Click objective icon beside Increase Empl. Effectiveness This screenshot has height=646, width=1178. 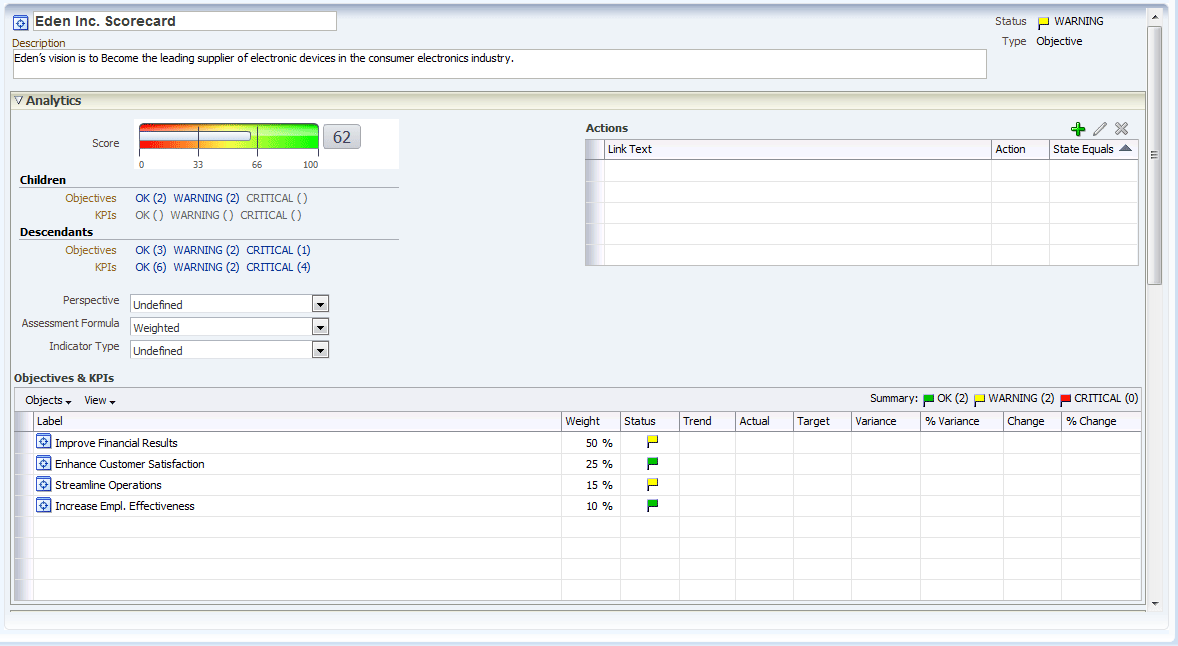(43, 505)
